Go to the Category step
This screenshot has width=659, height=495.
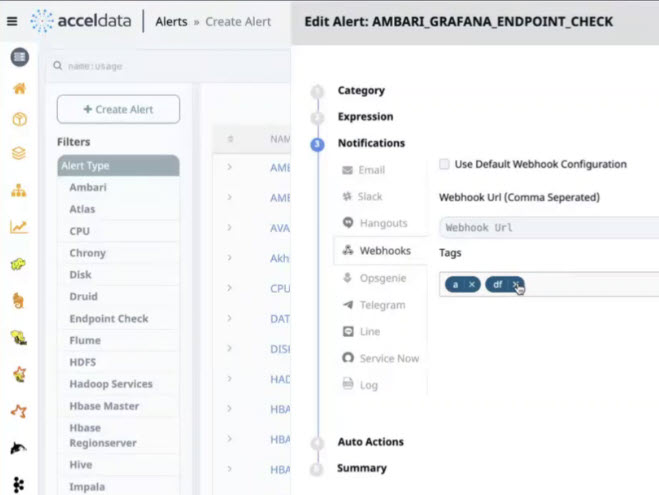[361, 90]
